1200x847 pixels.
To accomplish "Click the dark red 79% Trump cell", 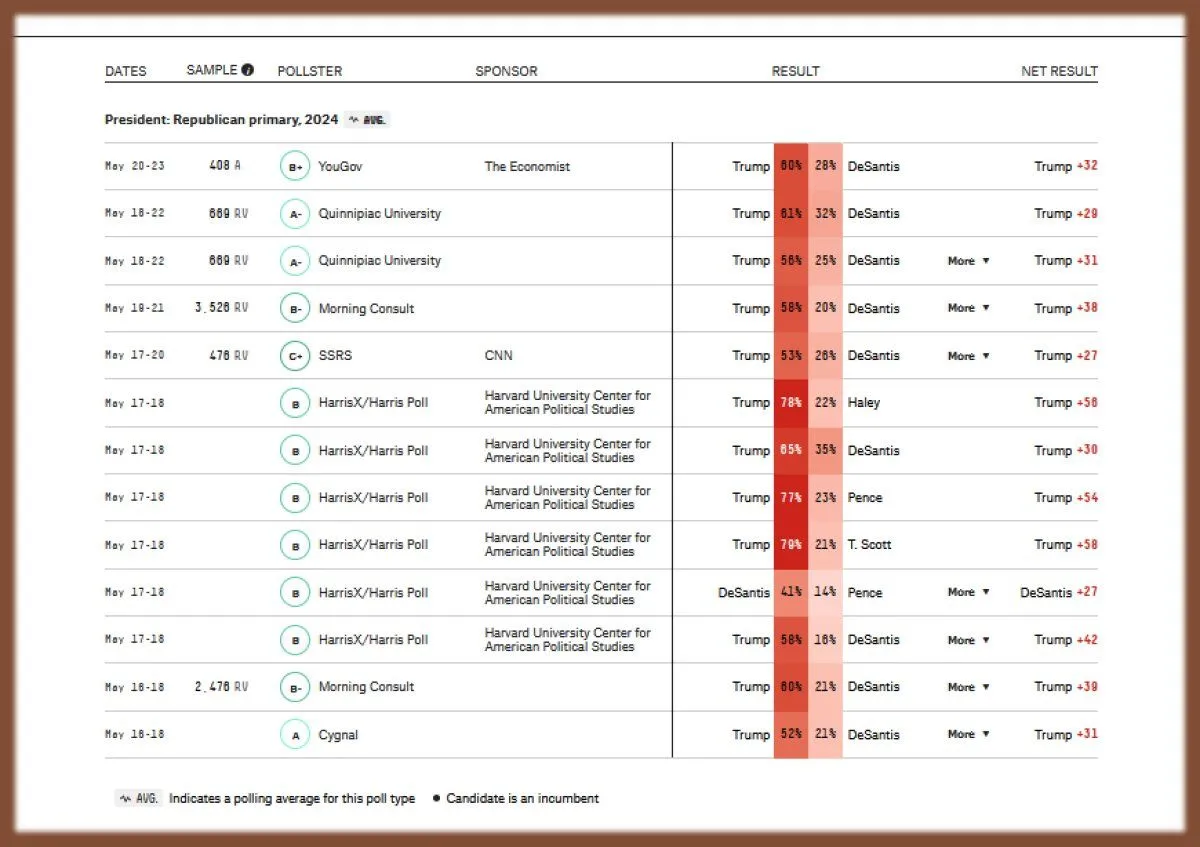I will (x=790, y=545).
